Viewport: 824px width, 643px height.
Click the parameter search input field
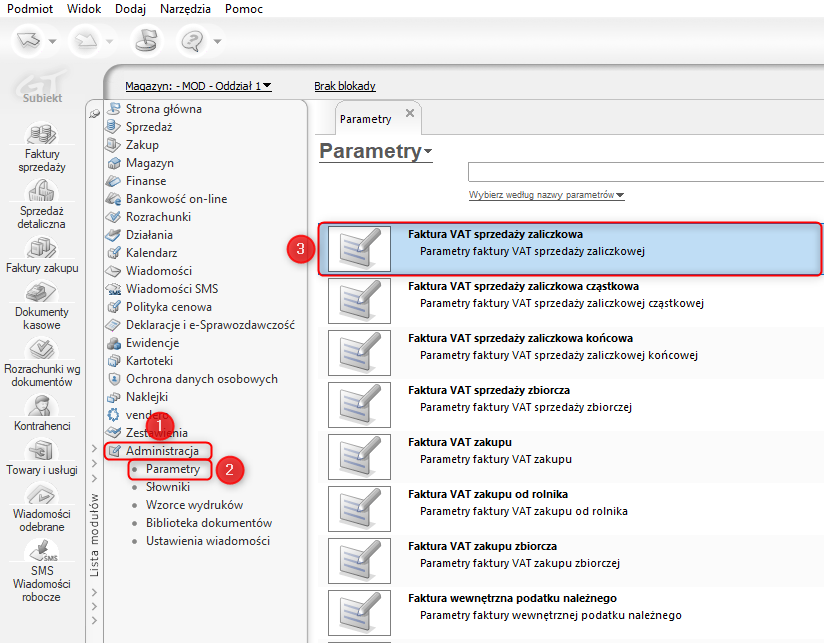tap(646, 172)
